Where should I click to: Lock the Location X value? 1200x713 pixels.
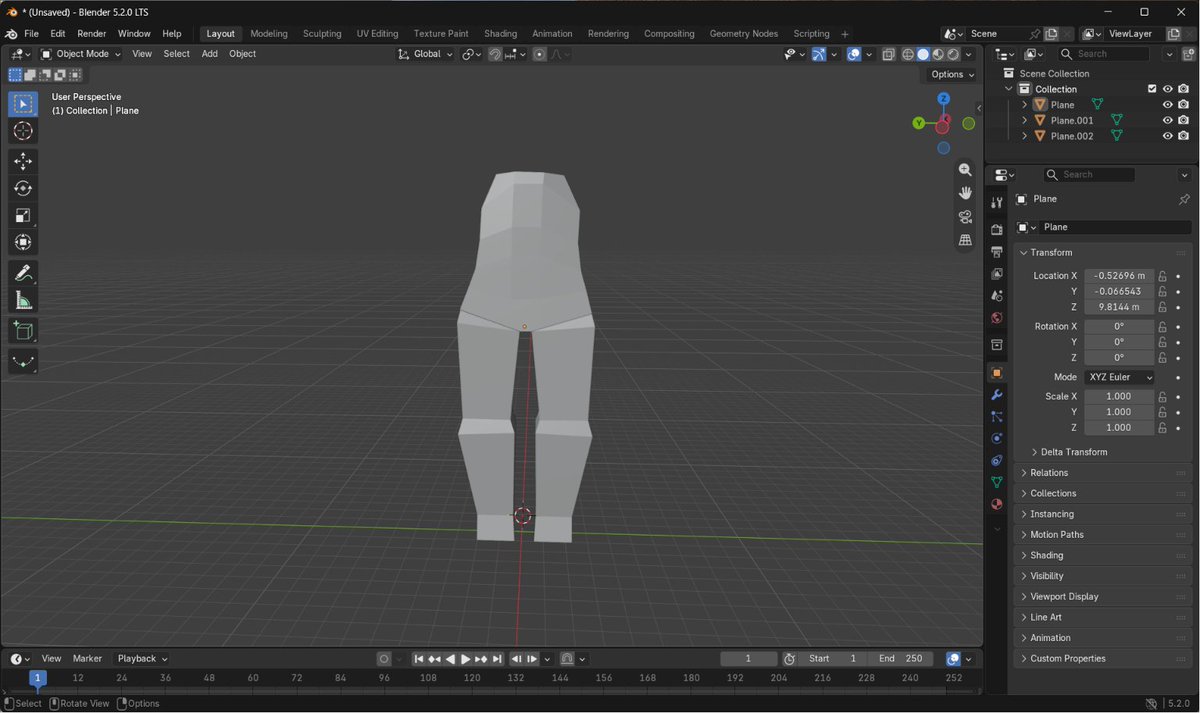1163,276
